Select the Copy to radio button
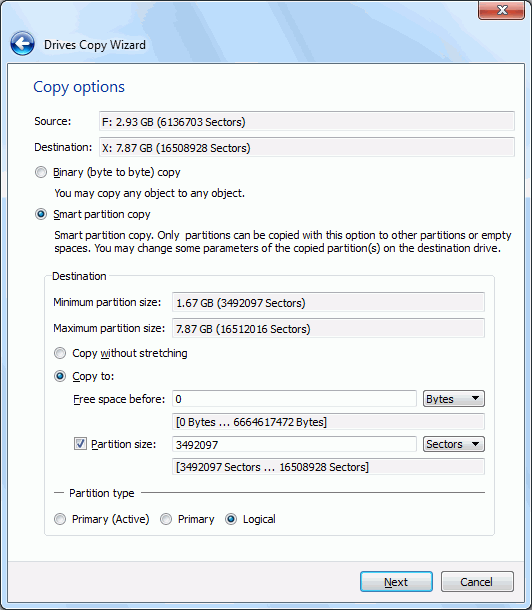The image size is (532, 610). [x=60, y=376]
